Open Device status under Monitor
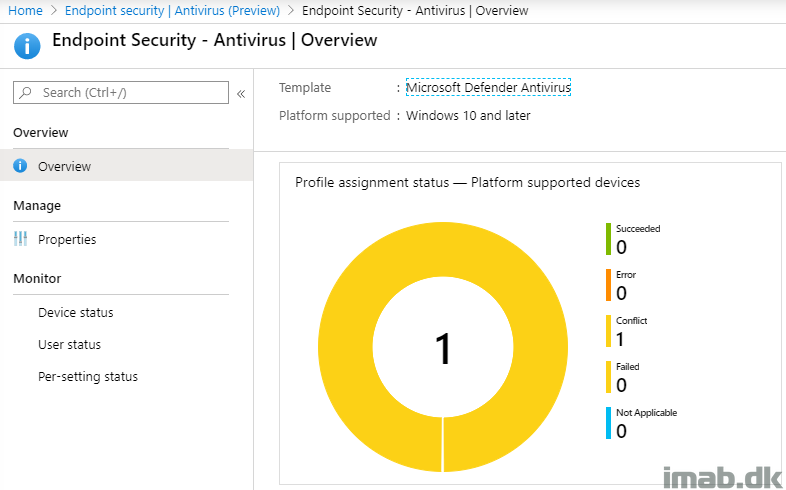The height and width of the screenshot is (490, 786). (76, 313)
